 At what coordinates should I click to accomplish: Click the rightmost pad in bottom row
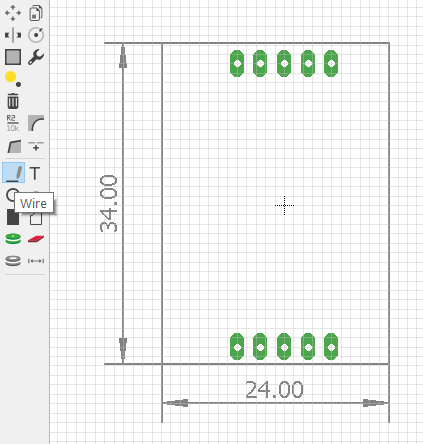[x=331, y=347]
